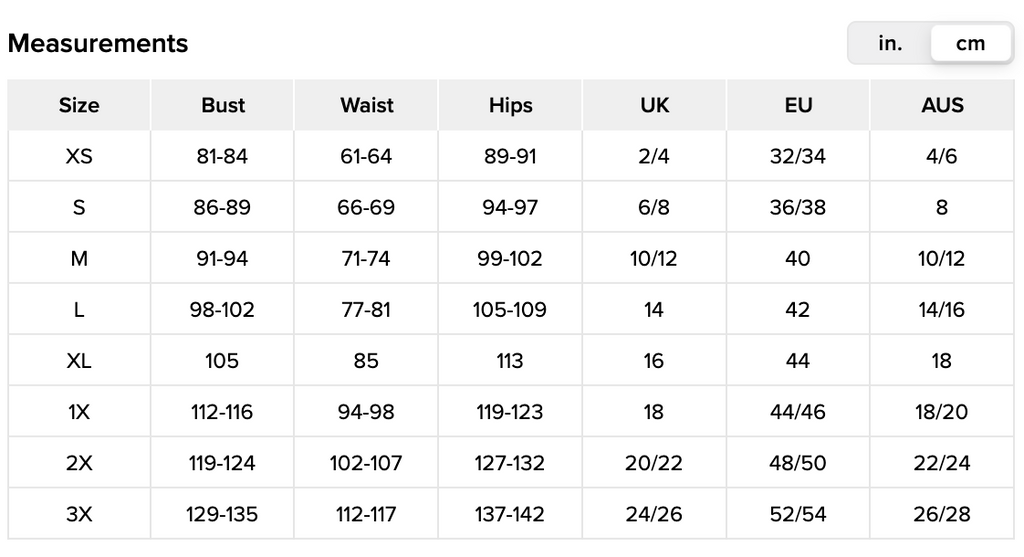Select the cm unit option
1024x557 pixels.
tap(970, 43)
